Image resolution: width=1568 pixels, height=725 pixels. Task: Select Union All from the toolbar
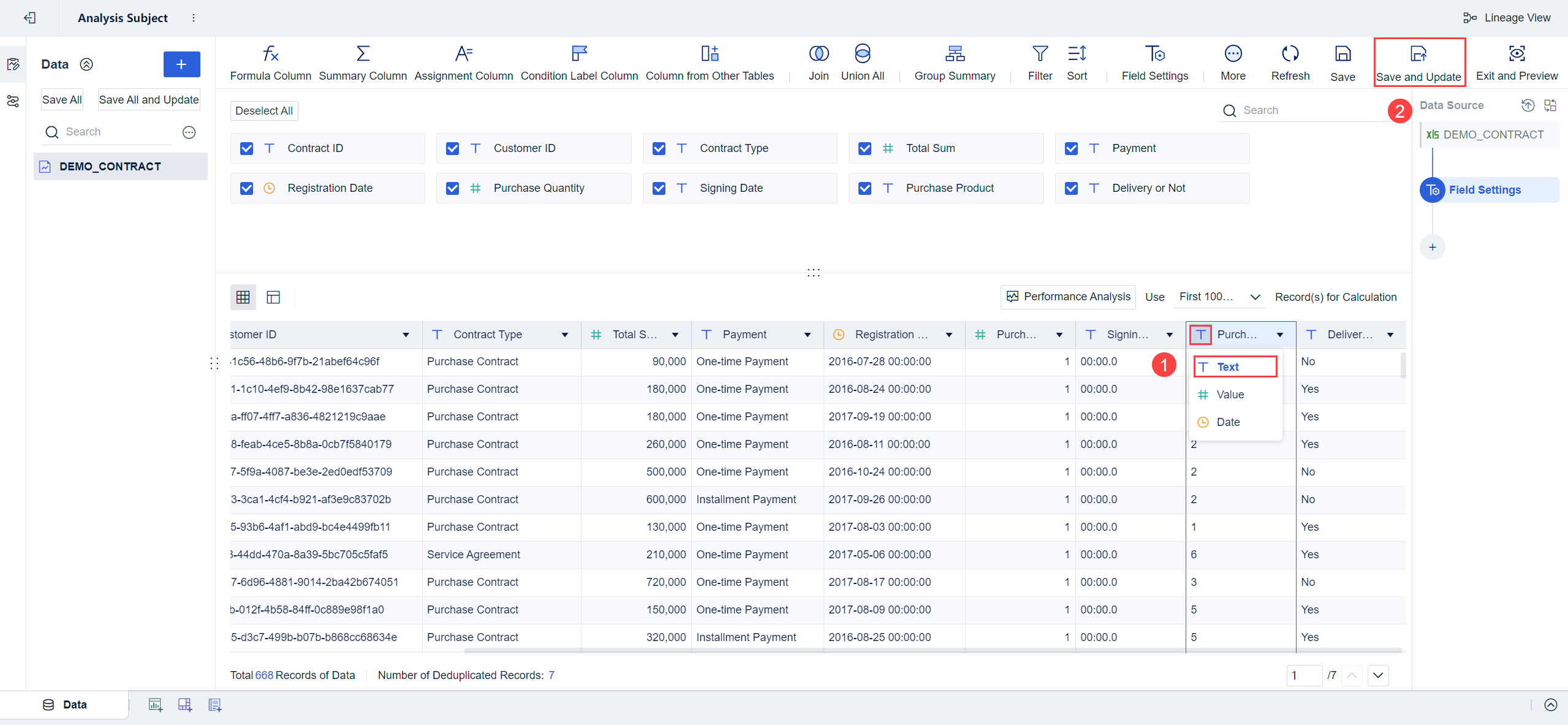[862, 61]
